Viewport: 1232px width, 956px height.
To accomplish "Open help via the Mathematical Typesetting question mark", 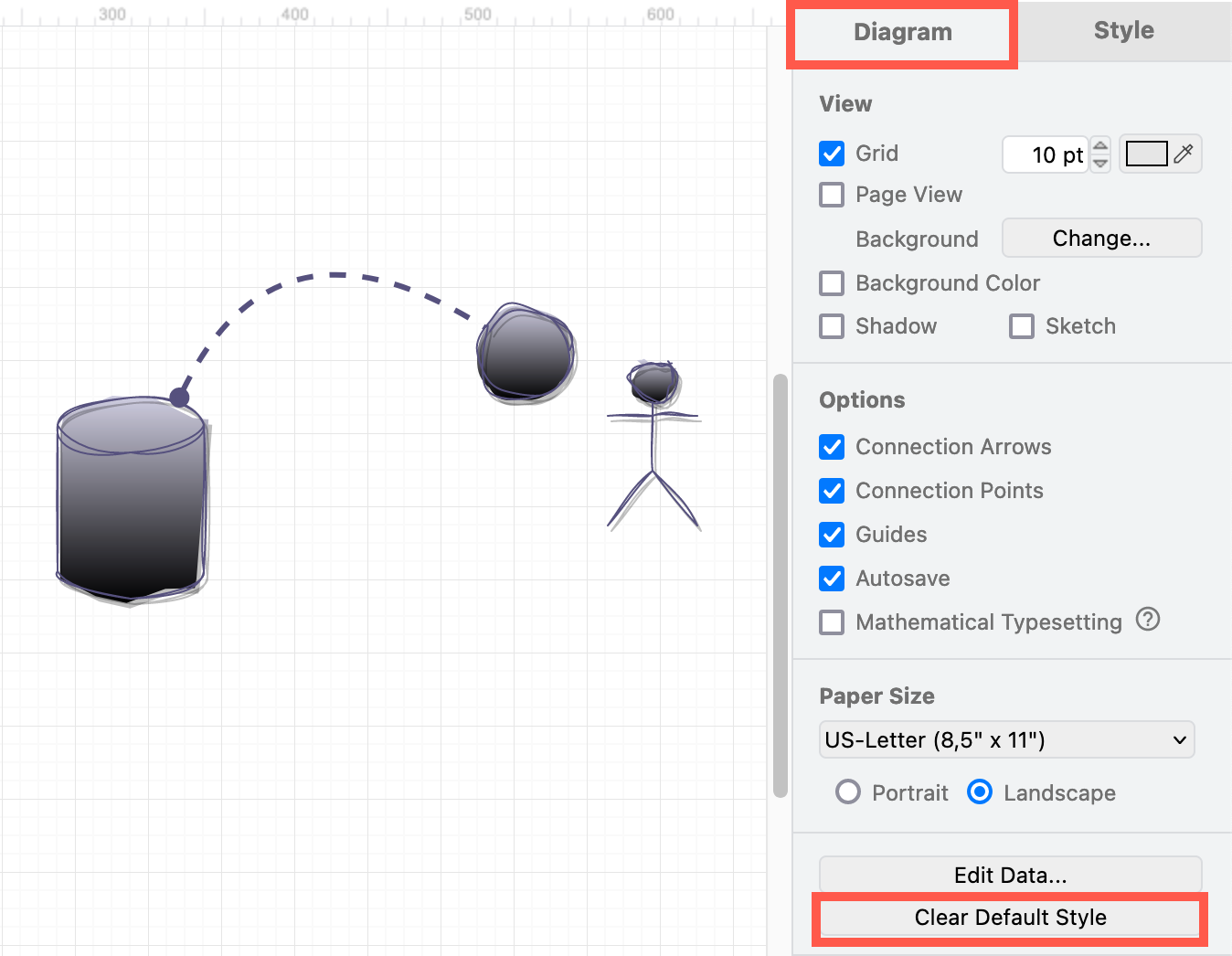I will 1148,620.
